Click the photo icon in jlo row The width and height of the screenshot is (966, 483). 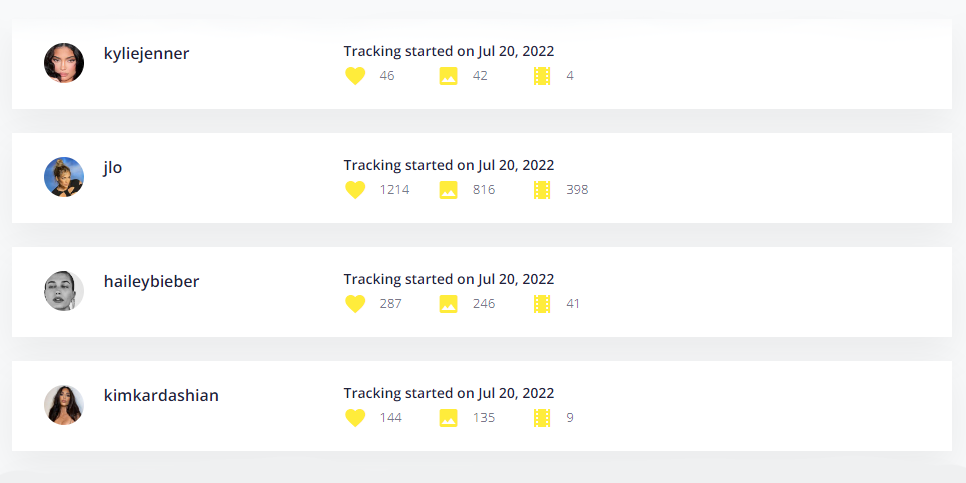(448, 190)
